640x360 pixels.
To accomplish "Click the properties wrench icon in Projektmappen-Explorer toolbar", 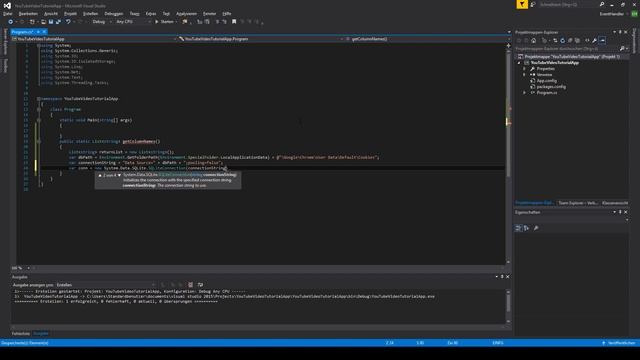I will click(x=595, y=40).
